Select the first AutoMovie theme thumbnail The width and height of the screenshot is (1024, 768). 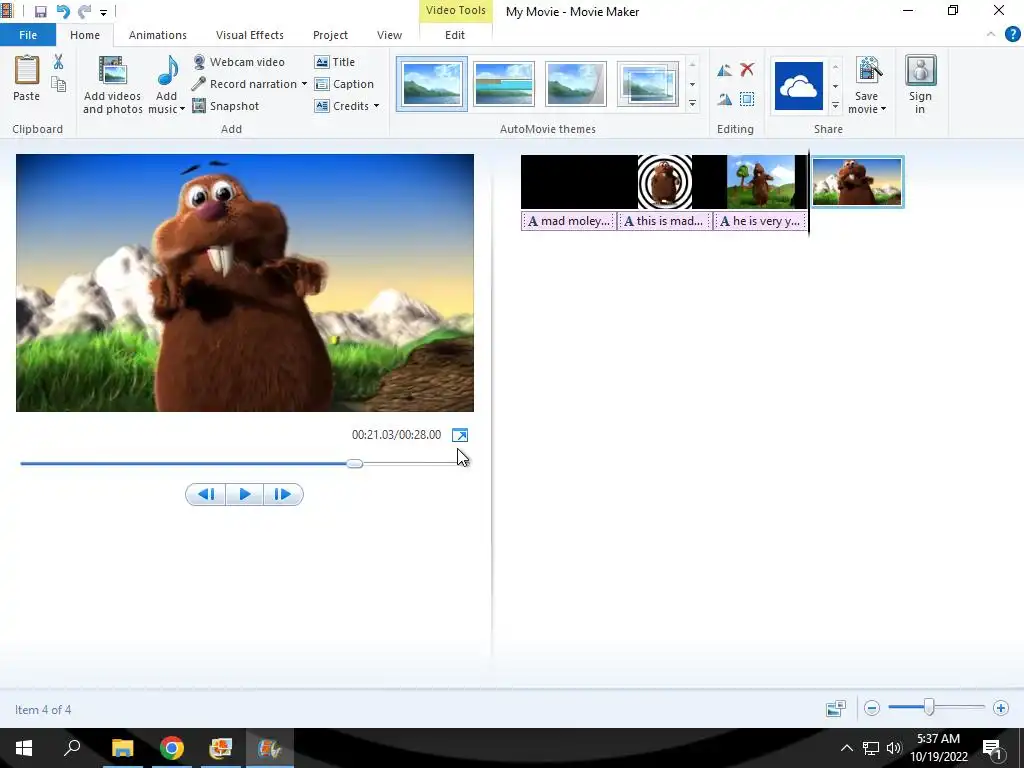click(432, 84)
